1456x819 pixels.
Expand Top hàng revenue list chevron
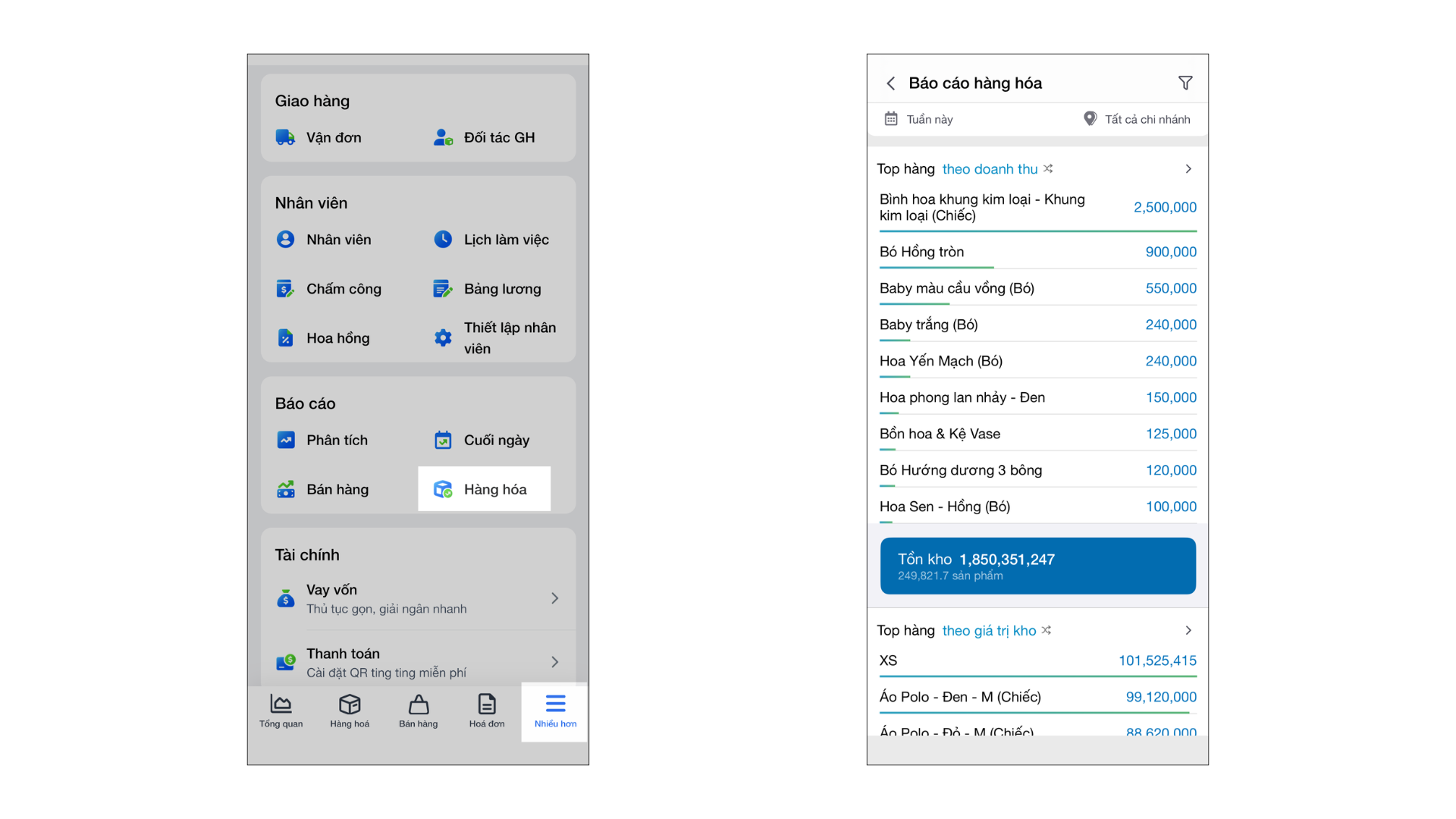[x=1188, y=169]
